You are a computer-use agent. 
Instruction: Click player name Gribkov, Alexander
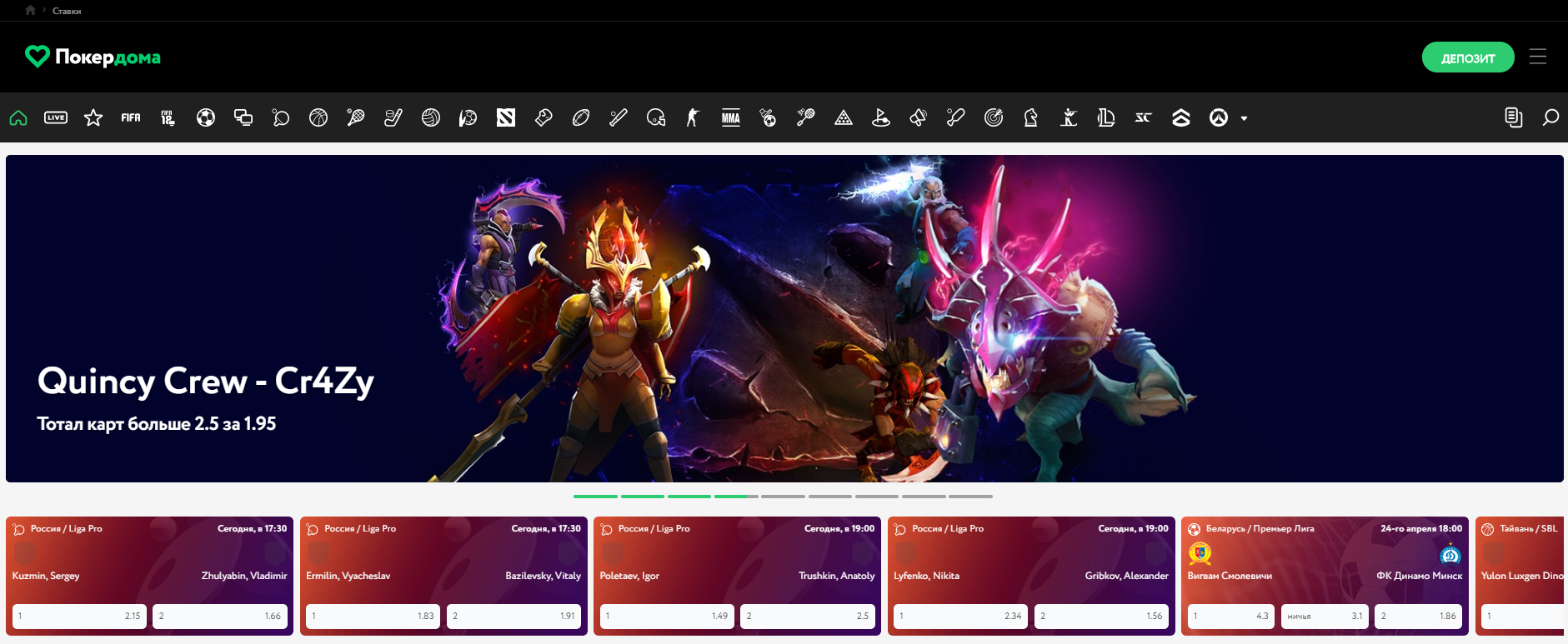tap(1127, 576)
